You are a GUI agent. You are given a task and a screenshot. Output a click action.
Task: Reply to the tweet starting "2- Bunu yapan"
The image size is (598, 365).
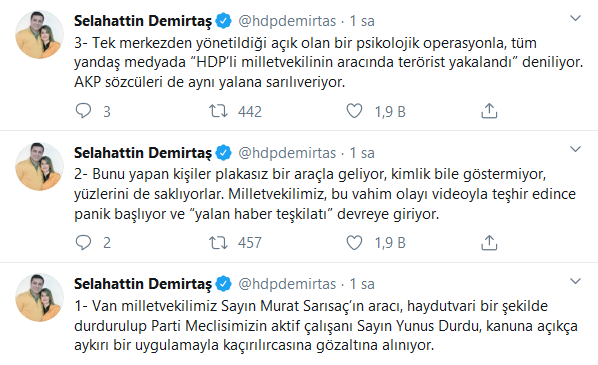pyautogui.click(x=83, y=242)
